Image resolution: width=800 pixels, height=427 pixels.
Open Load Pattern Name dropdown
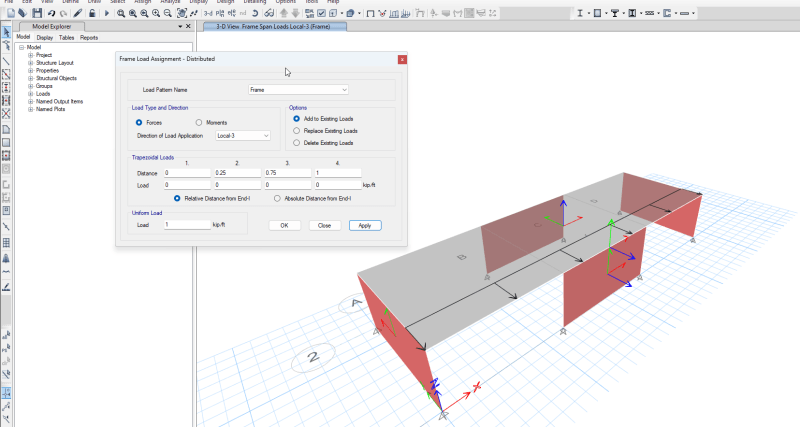point(298,90)
